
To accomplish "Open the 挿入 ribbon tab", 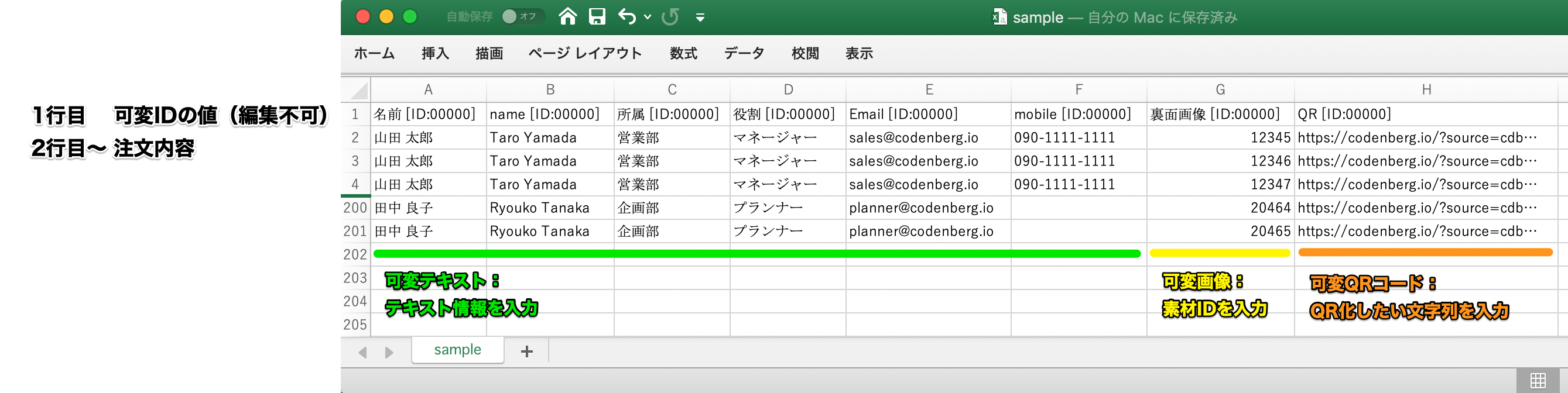I will (435, 54).
